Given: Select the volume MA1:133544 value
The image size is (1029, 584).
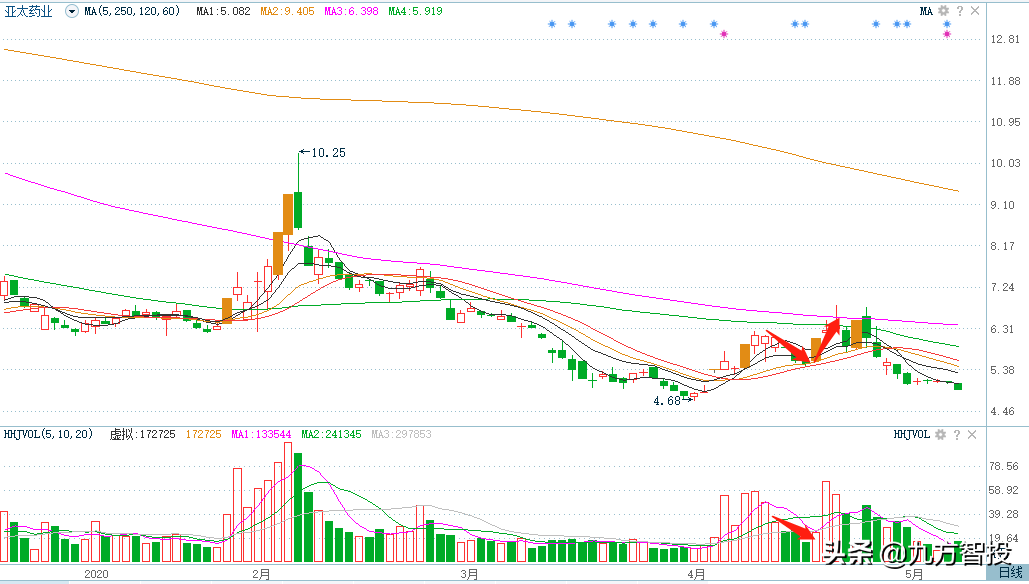Looking at the screenshot, I should [x=261, y=434].
